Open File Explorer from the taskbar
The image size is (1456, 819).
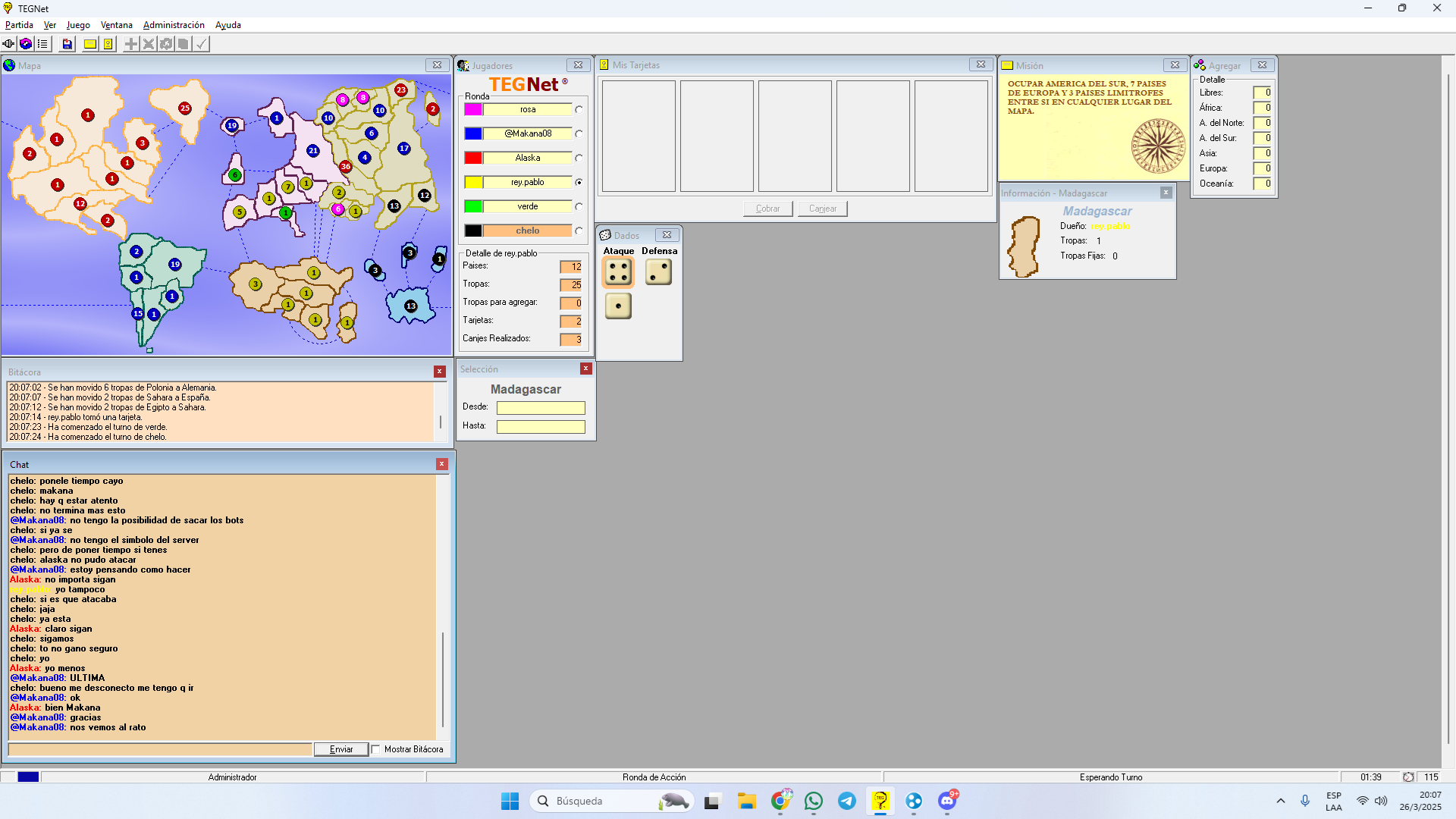coord(747,801)
